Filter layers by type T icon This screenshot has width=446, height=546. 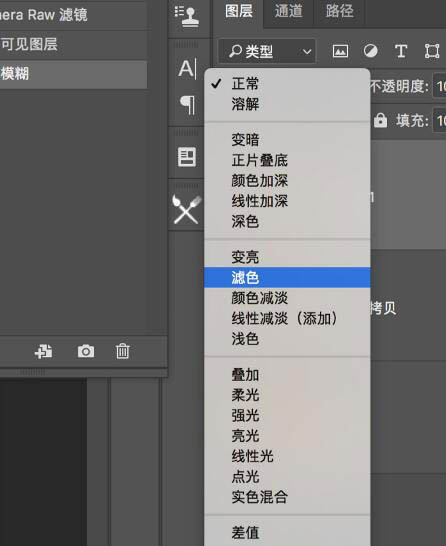401,52
